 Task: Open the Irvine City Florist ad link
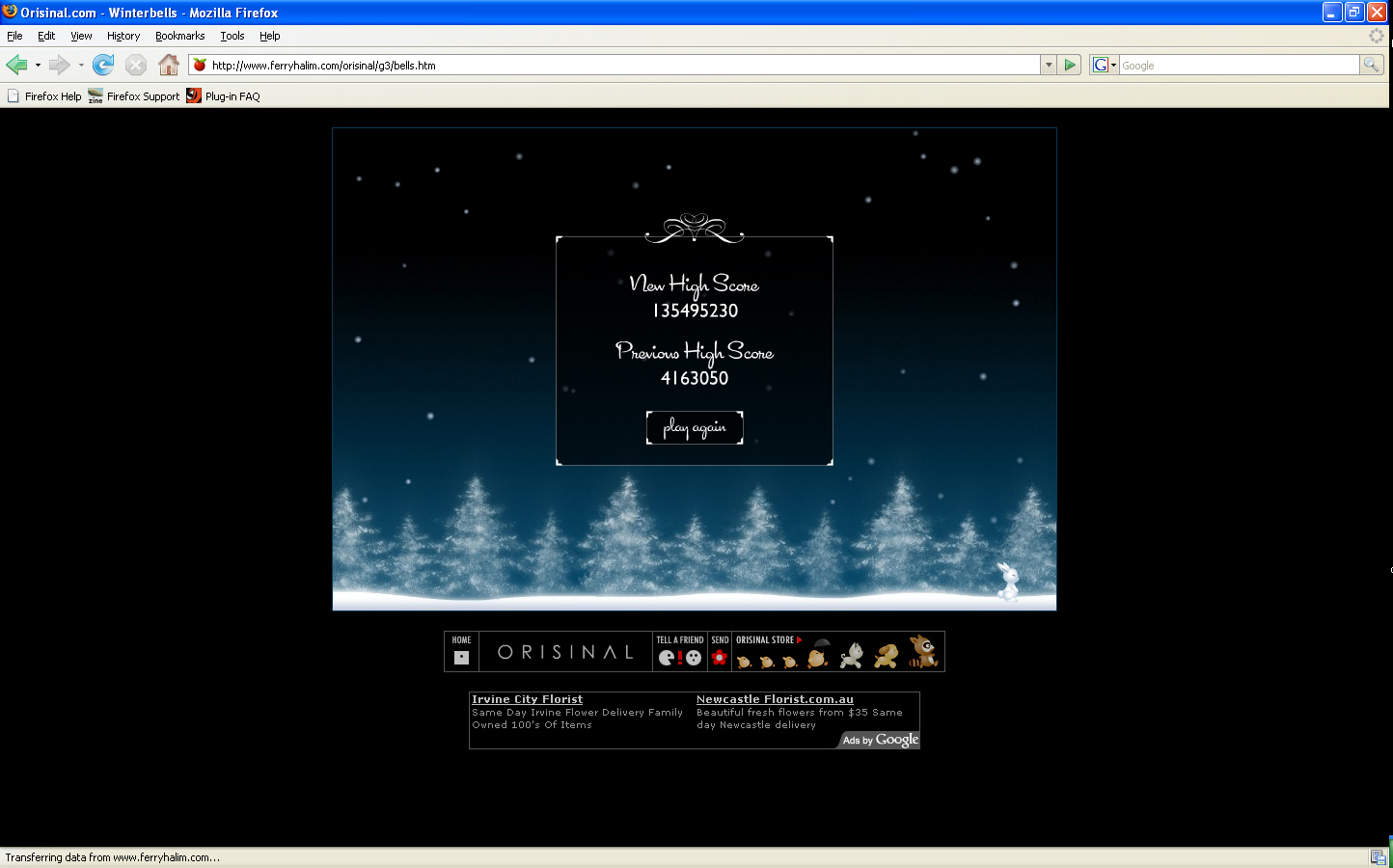coord(528,699)
